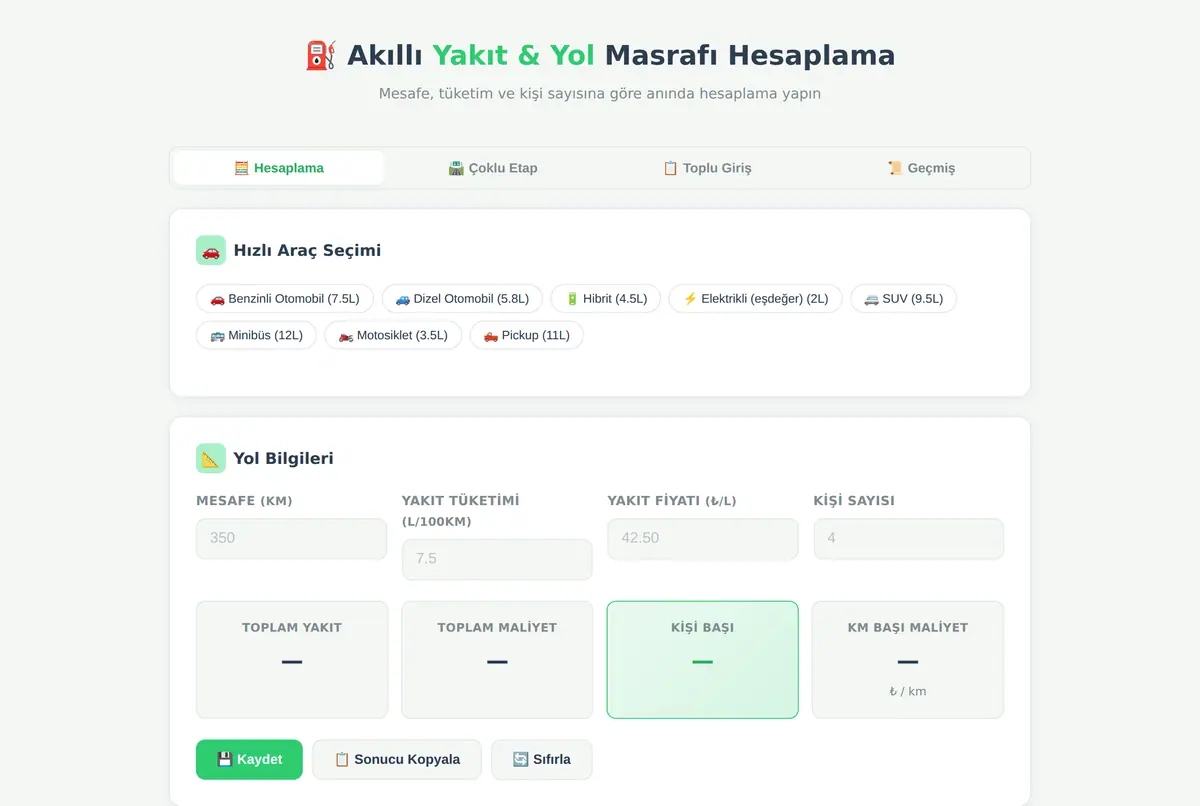Click the floppy disk icon on Kaydet
The width and height of the screenshot is (1200, 806).
[225, 760]
